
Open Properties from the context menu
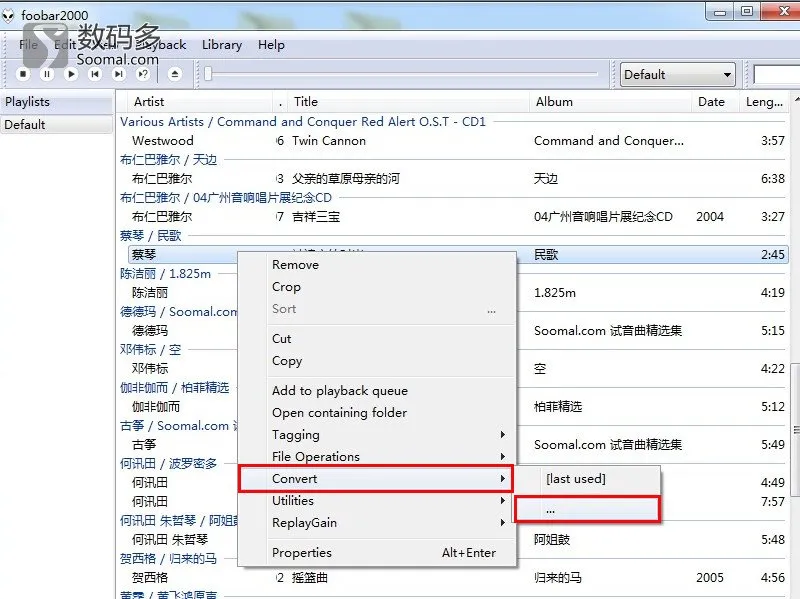(377, 553)
